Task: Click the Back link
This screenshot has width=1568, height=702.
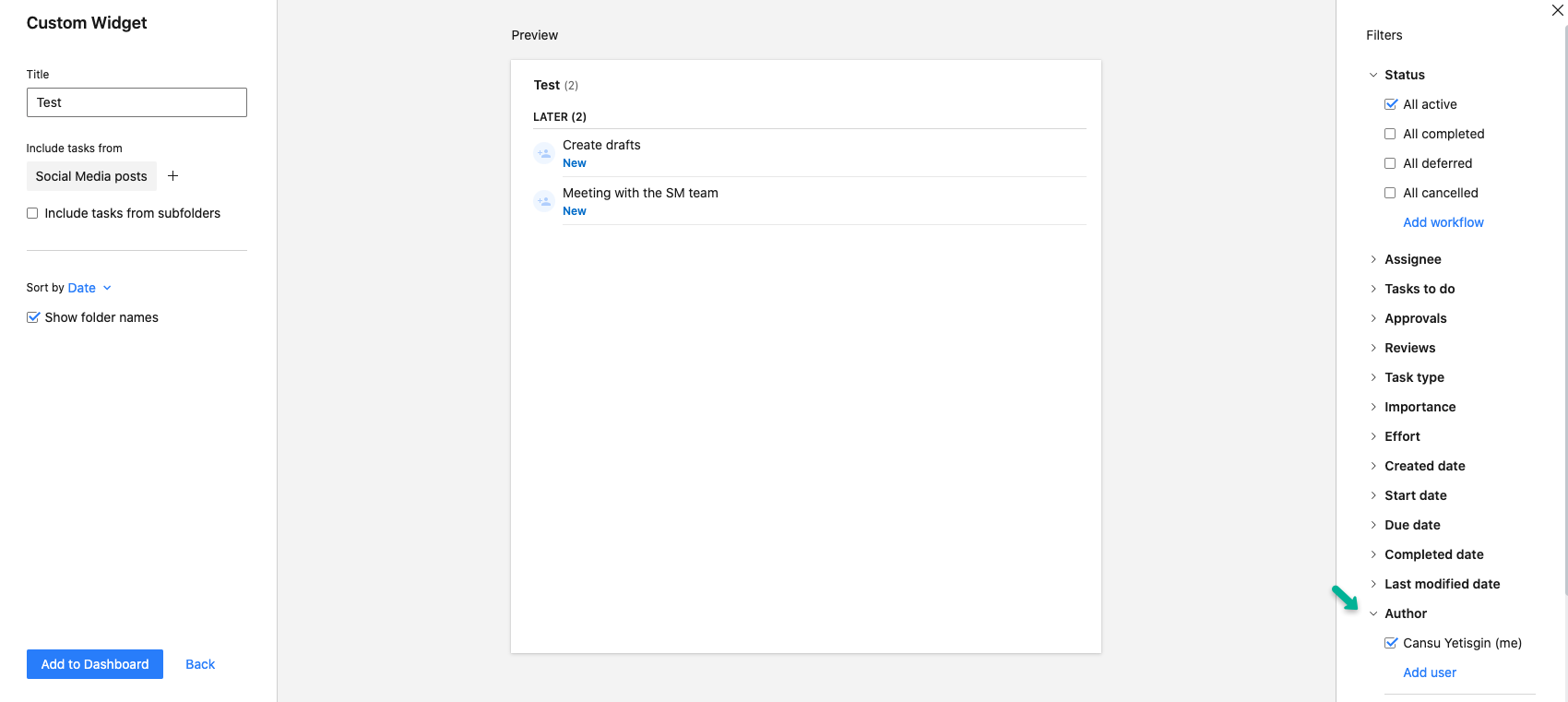Action: point(200,664)
